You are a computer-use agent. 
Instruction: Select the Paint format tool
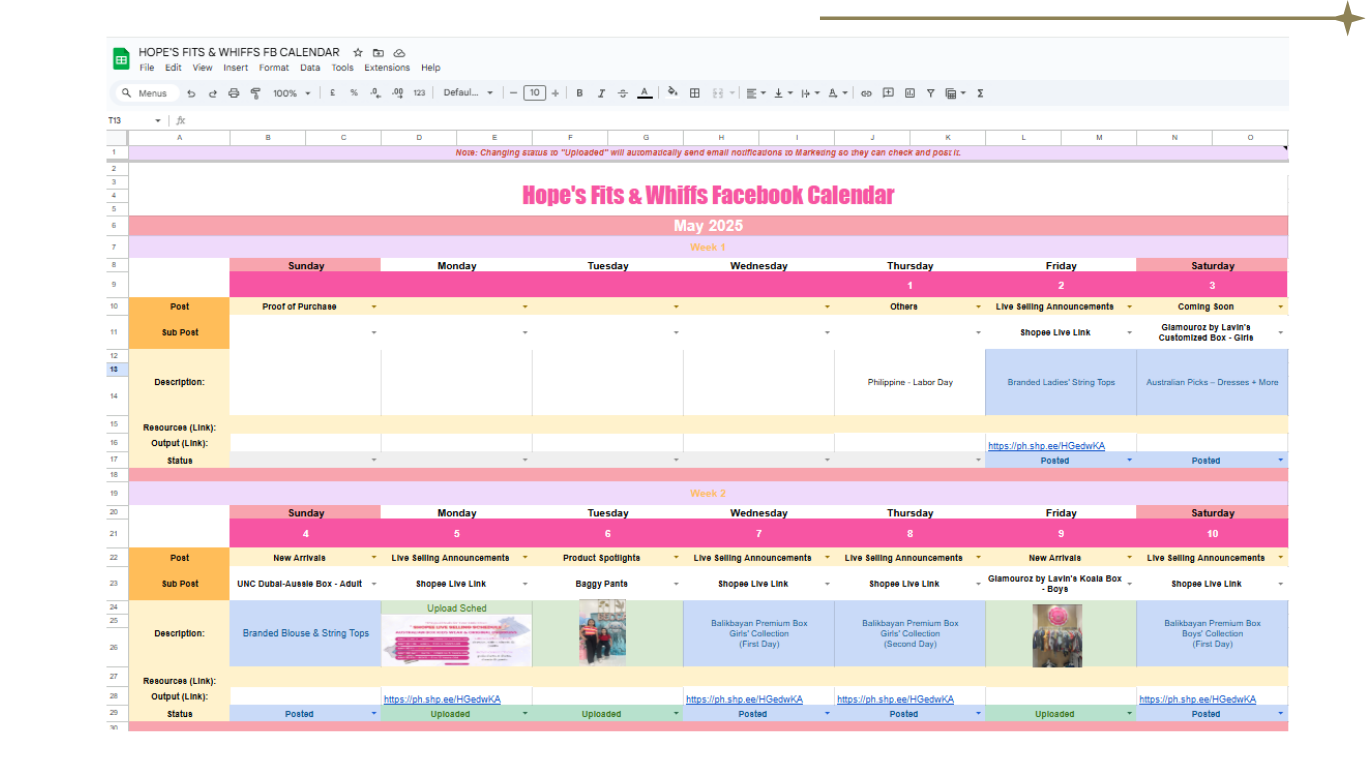[255, 93]
